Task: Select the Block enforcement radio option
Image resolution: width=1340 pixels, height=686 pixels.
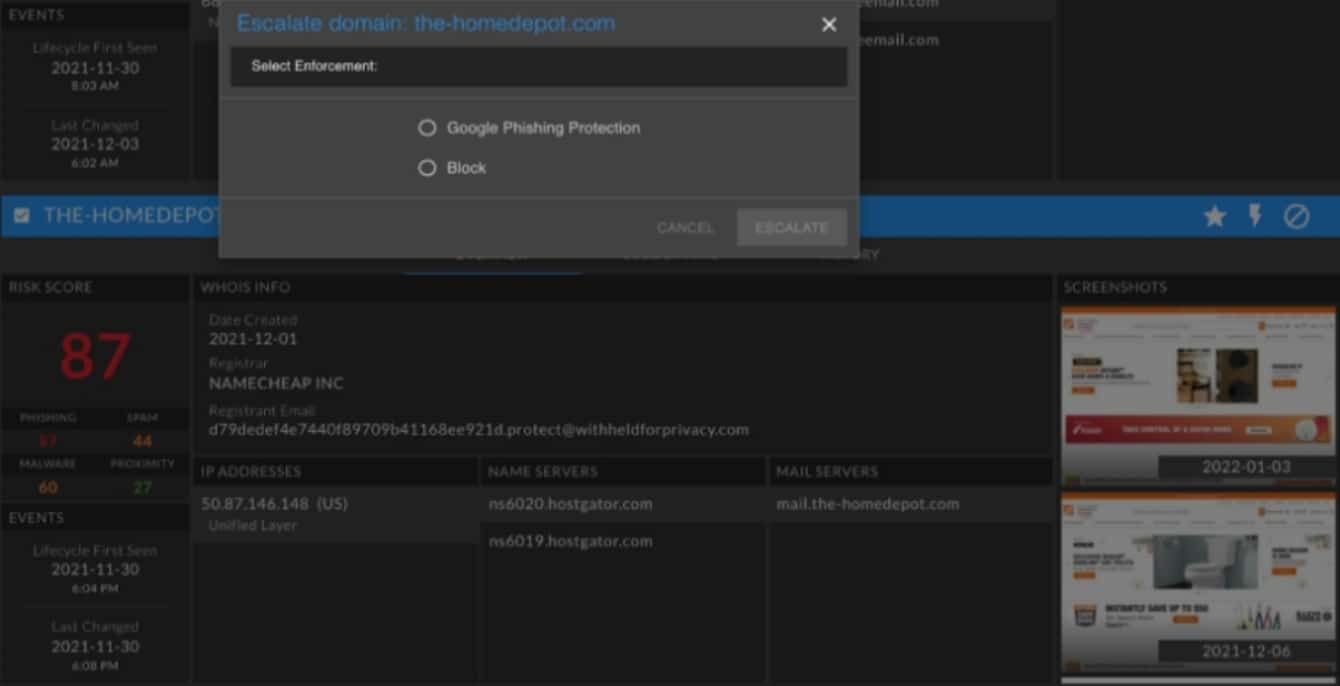Action: pyautogui.click(x=427, y=168)
